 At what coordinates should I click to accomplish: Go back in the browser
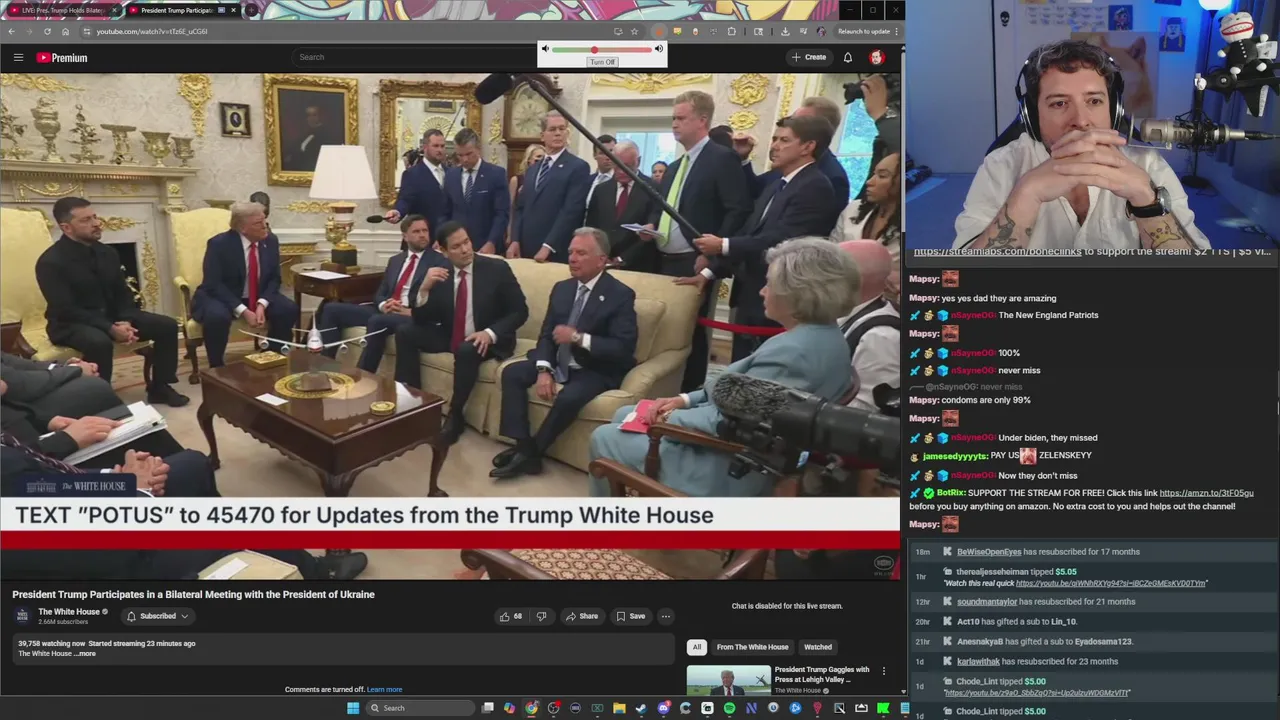click(x=10, y=31)
